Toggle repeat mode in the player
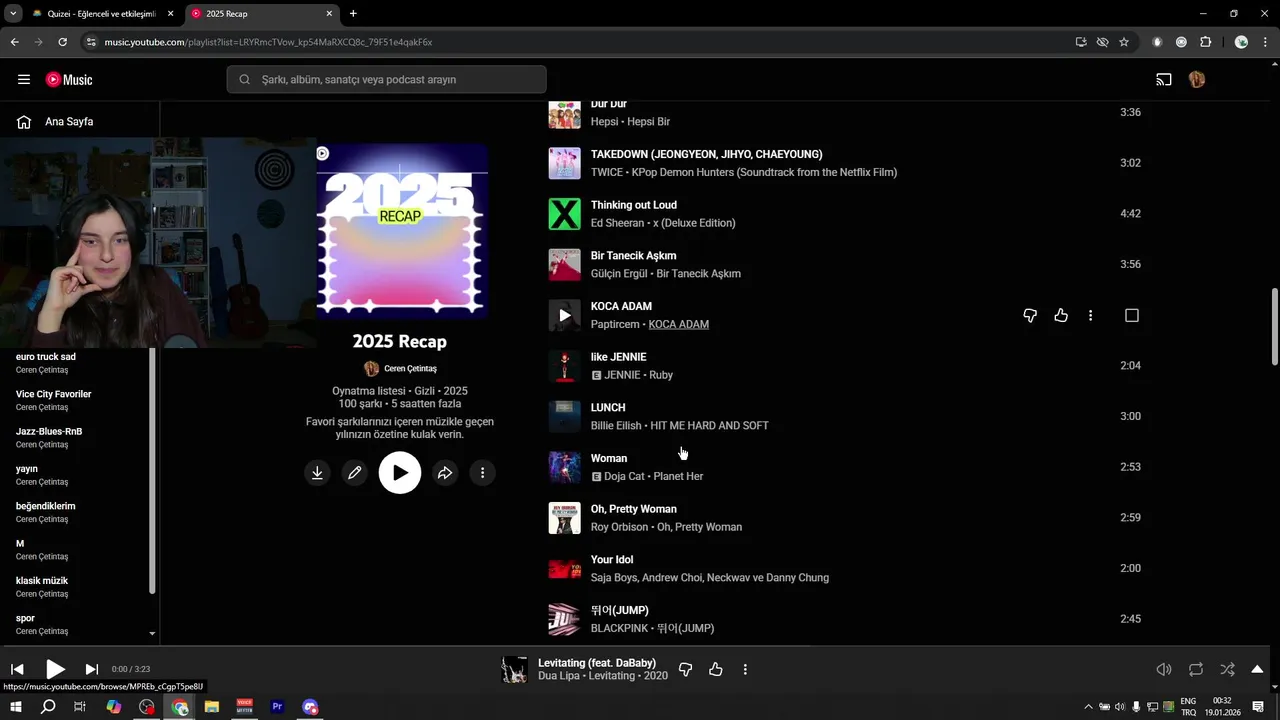The height and width of the screenshot is (720, 1280). 1196,670
